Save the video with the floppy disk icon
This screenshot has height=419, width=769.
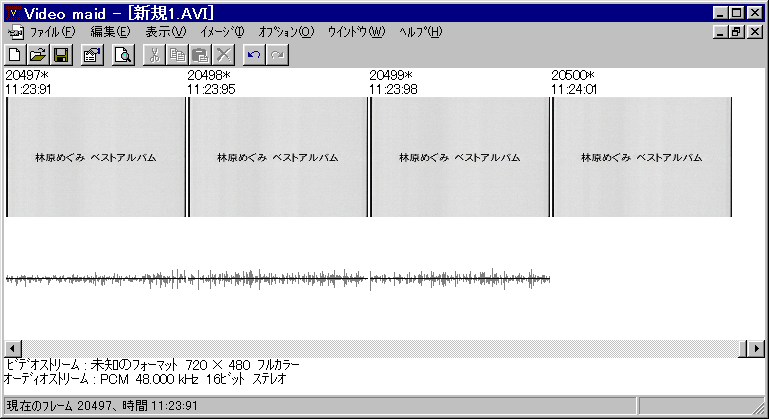59,55
